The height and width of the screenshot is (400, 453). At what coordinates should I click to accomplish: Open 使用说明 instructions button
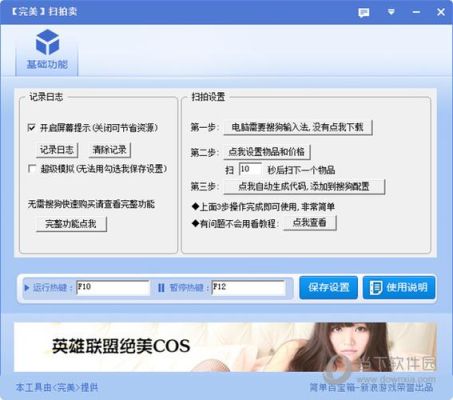399,287
